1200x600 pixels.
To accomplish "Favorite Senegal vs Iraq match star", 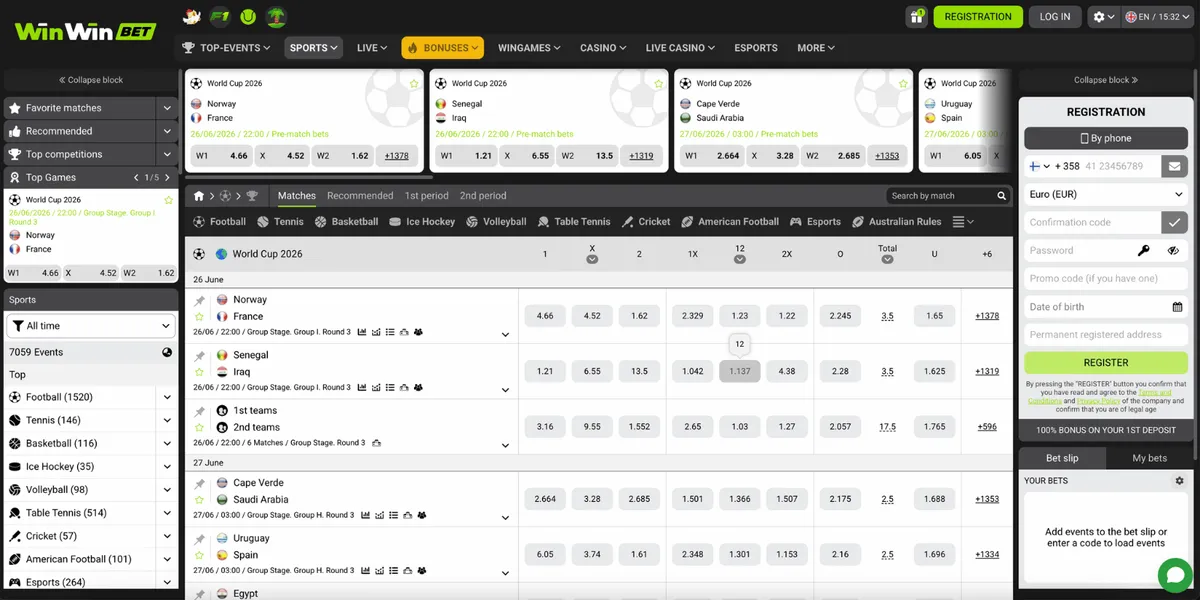I will point(199,372).
